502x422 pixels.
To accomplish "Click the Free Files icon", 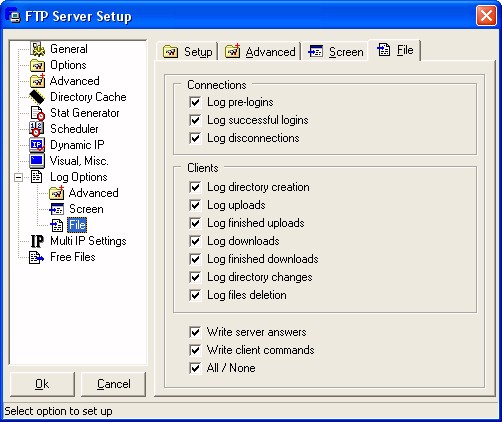I will click(x=36, y=257).
